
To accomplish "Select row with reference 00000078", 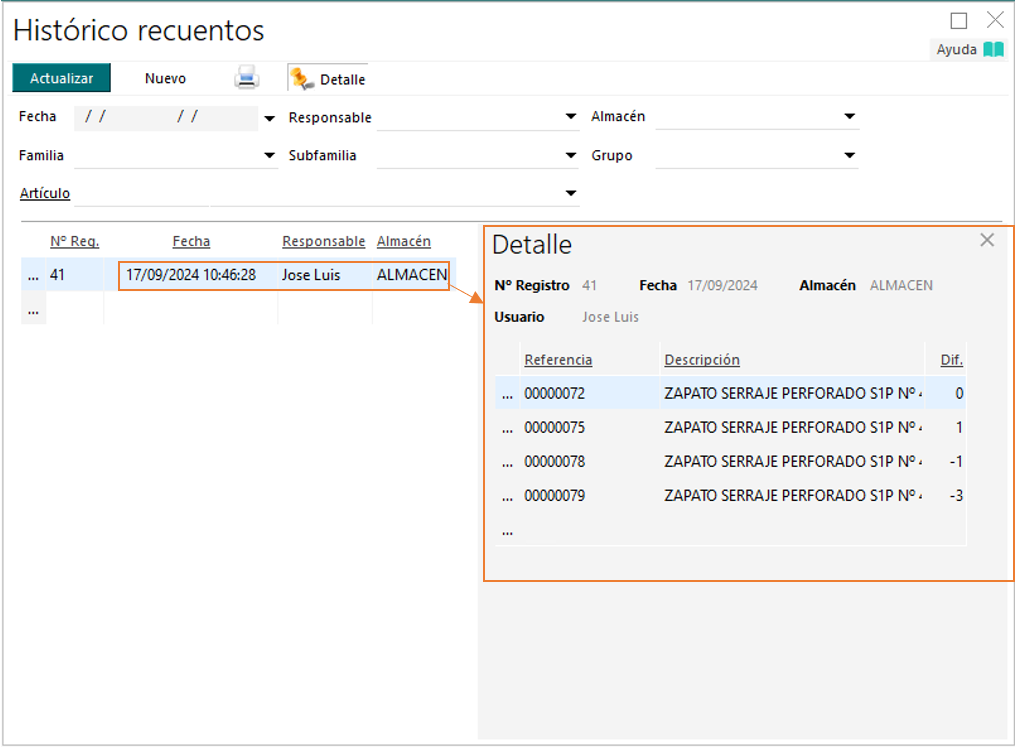I will coord(555,462).
